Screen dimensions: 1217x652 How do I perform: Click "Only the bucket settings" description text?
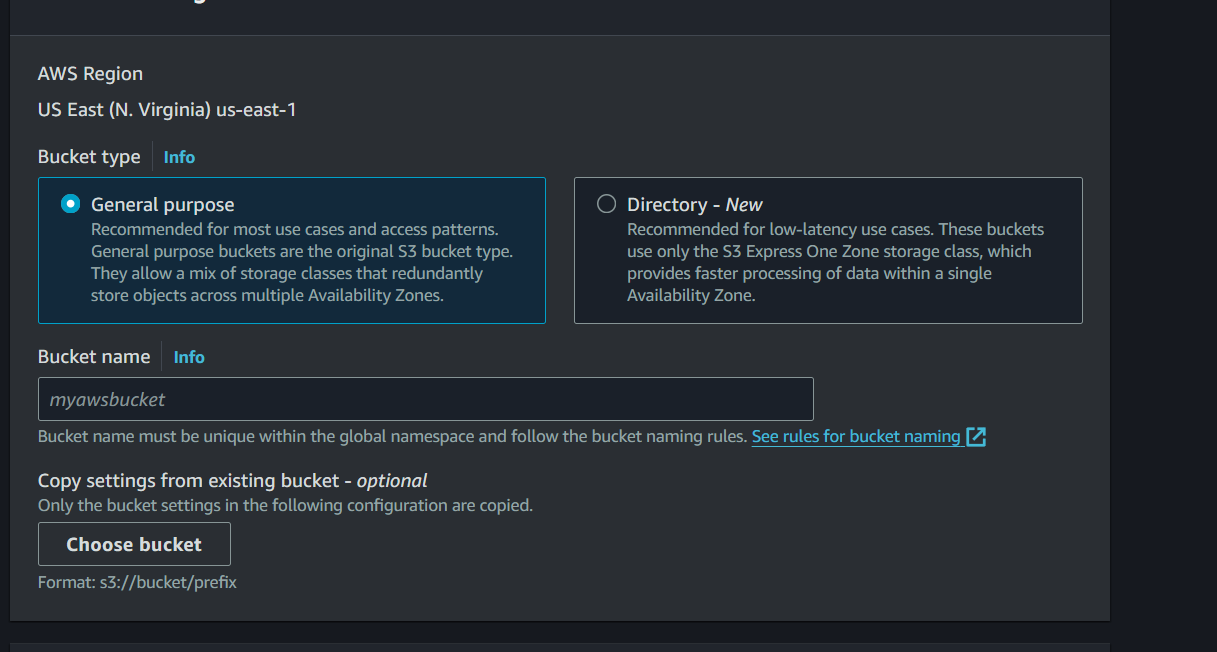(285, 505)
